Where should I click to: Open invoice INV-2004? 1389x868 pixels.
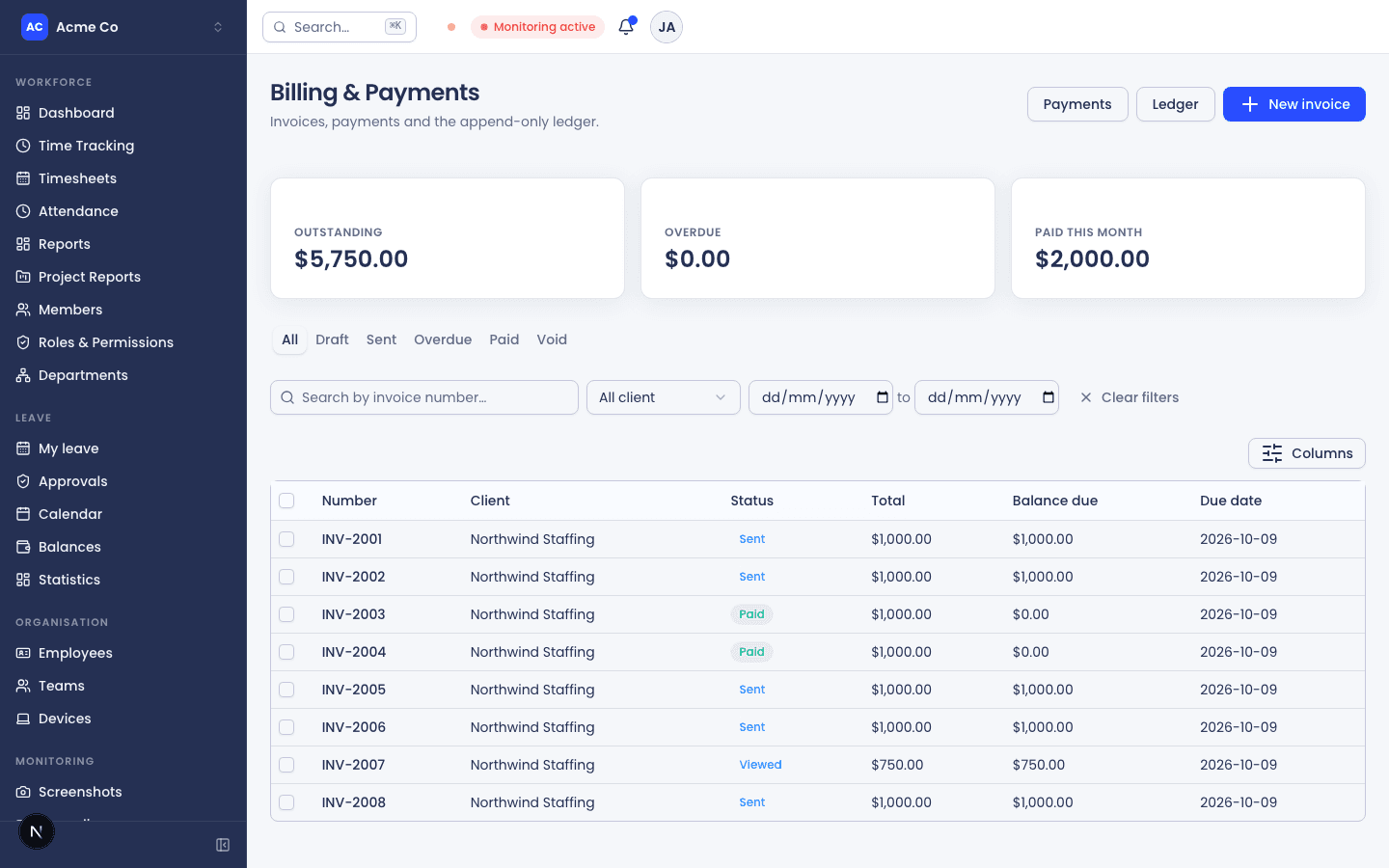(x=354, y=652)
